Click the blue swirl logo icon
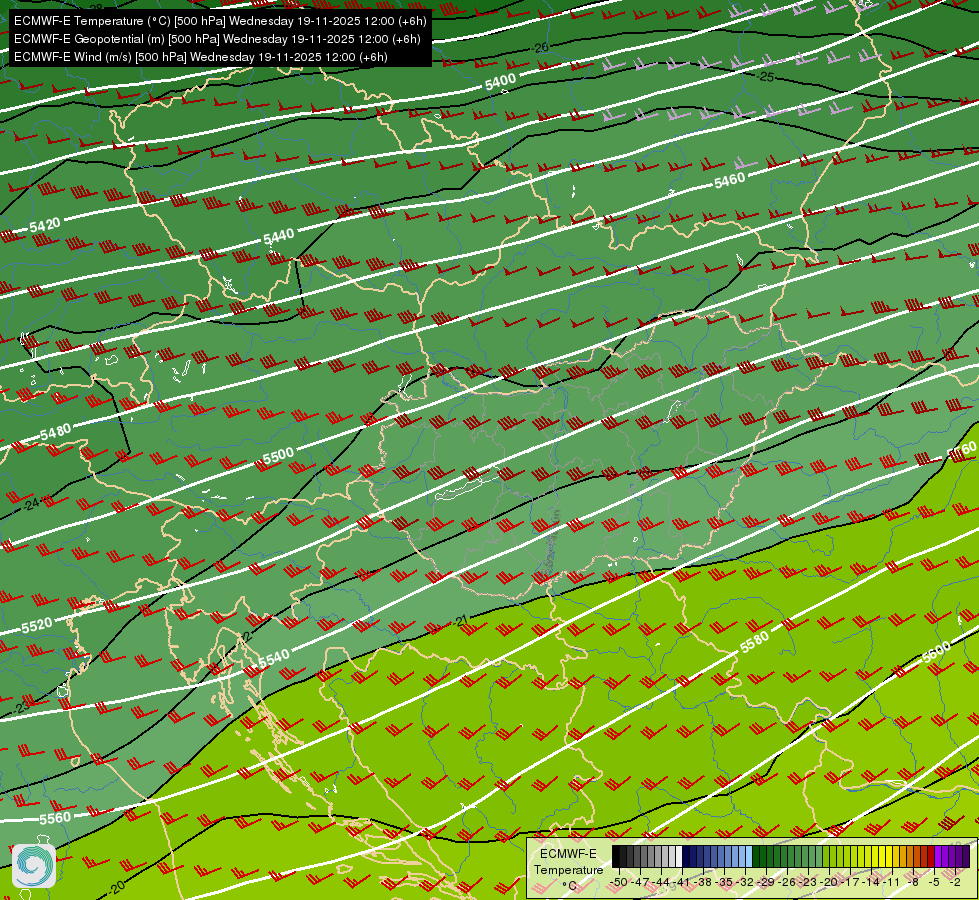The width and height of the screenshot is (979, 900). (x=34, y=865)
